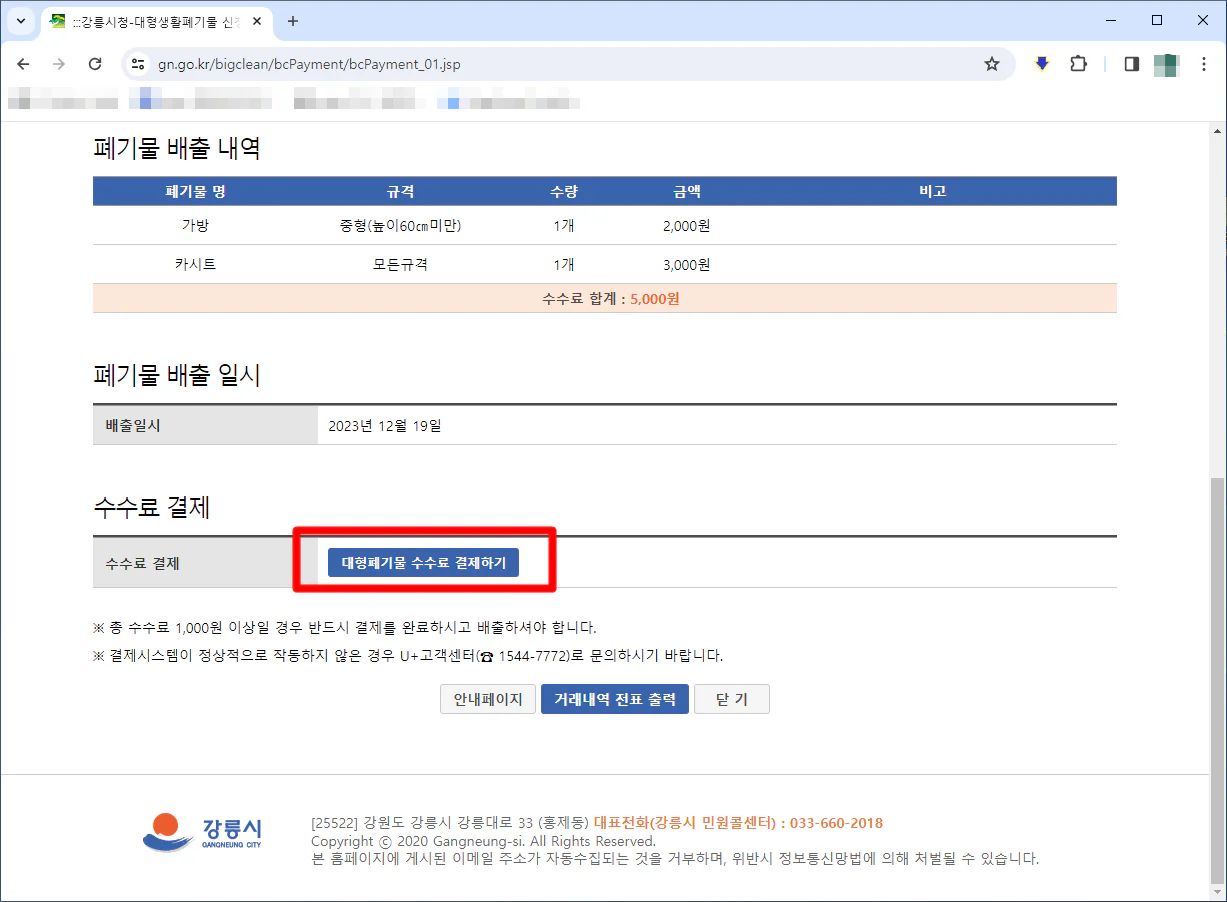Screen dimensions: 1227x902
Task: Click the site information icon in address bar
Action: click(x=139, y=64)
